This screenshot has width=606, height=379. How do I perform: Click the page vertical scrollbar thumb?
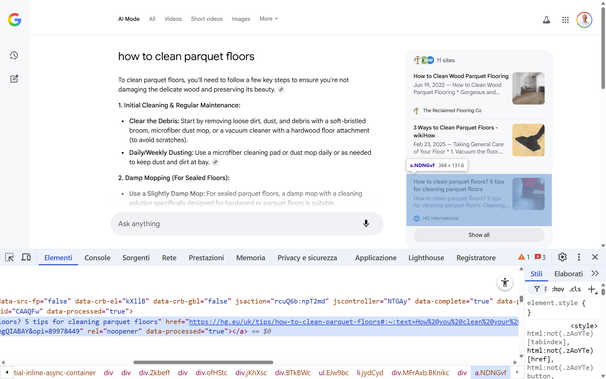(x=603, y=48)
